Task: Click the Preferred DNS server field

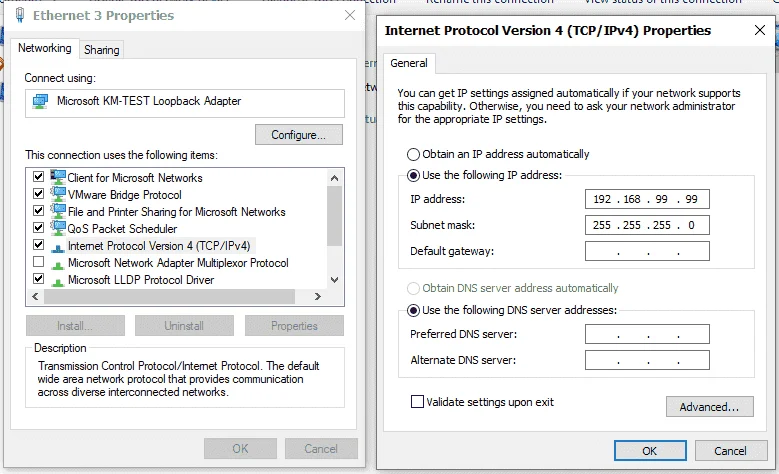Action: coord(647,334)
